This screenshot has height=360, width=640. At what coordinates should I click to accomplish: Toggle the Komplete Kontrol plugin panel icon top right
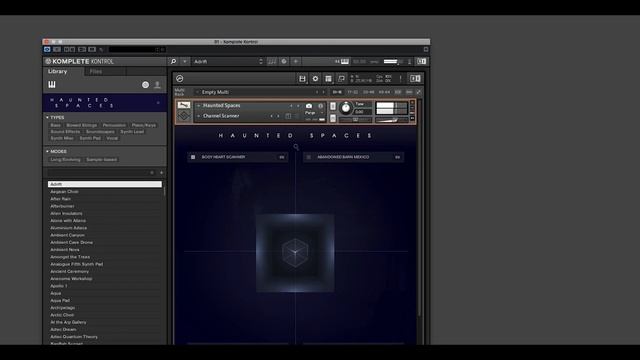coord(421,62)
